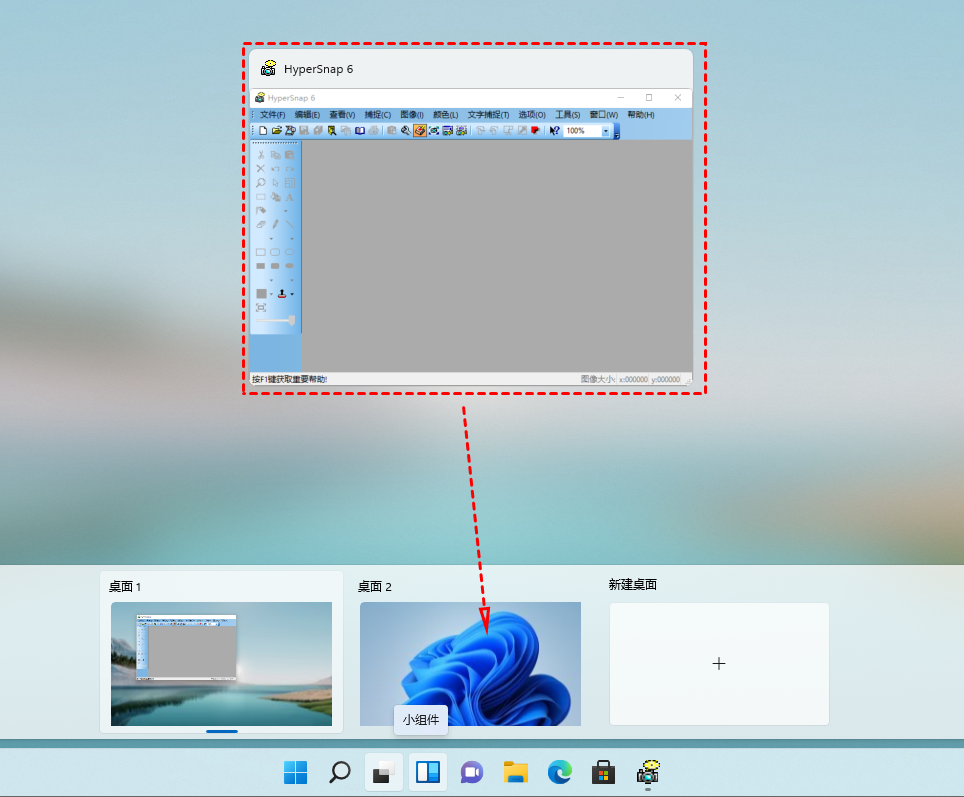Click Delete X tool in HyperSnap
964x797 pixels.
click(261, 169)
